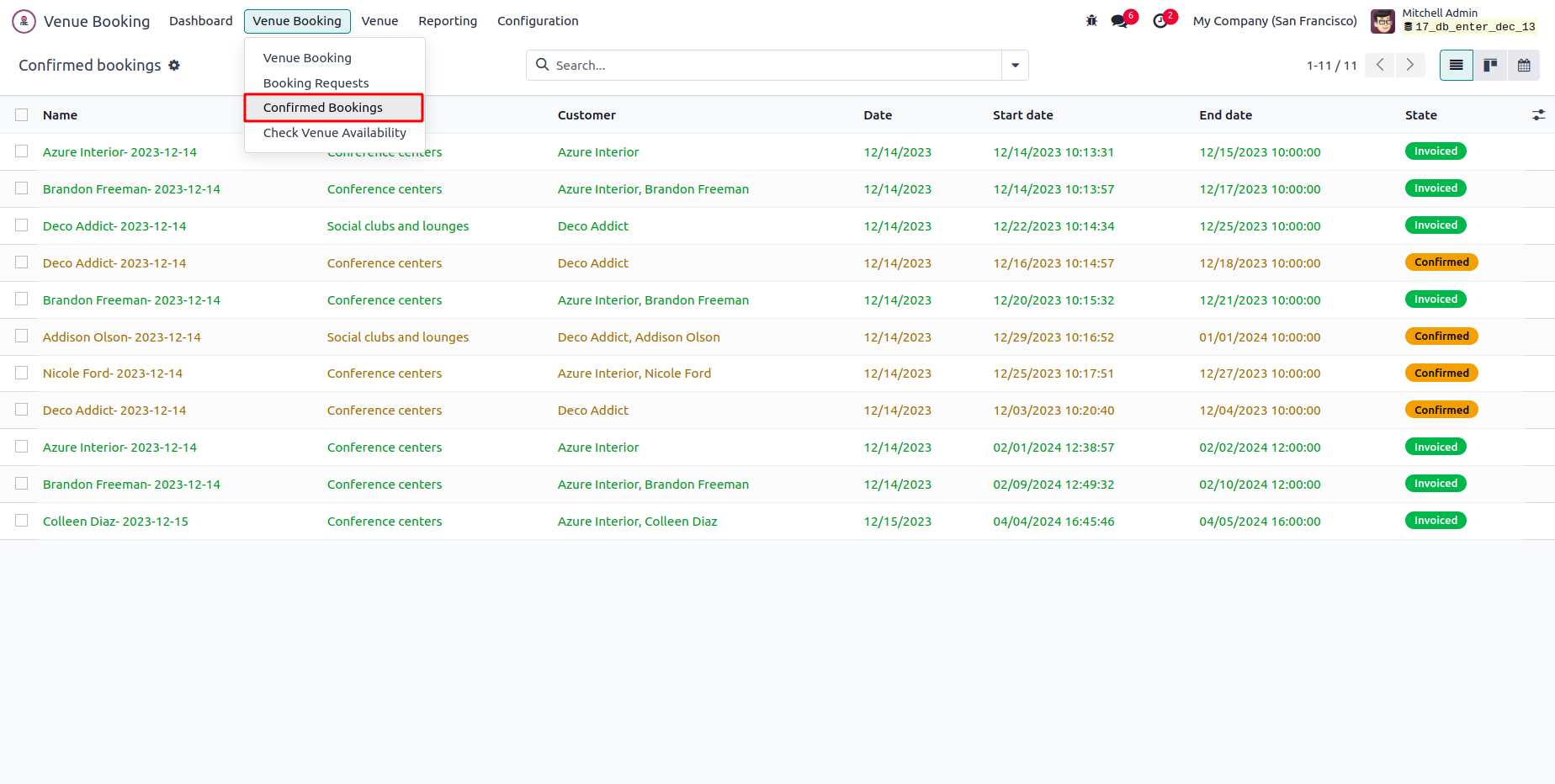Select Venue Booking in the dropdown list
The image size is (1555, 784).
click(x=307, y=58)
